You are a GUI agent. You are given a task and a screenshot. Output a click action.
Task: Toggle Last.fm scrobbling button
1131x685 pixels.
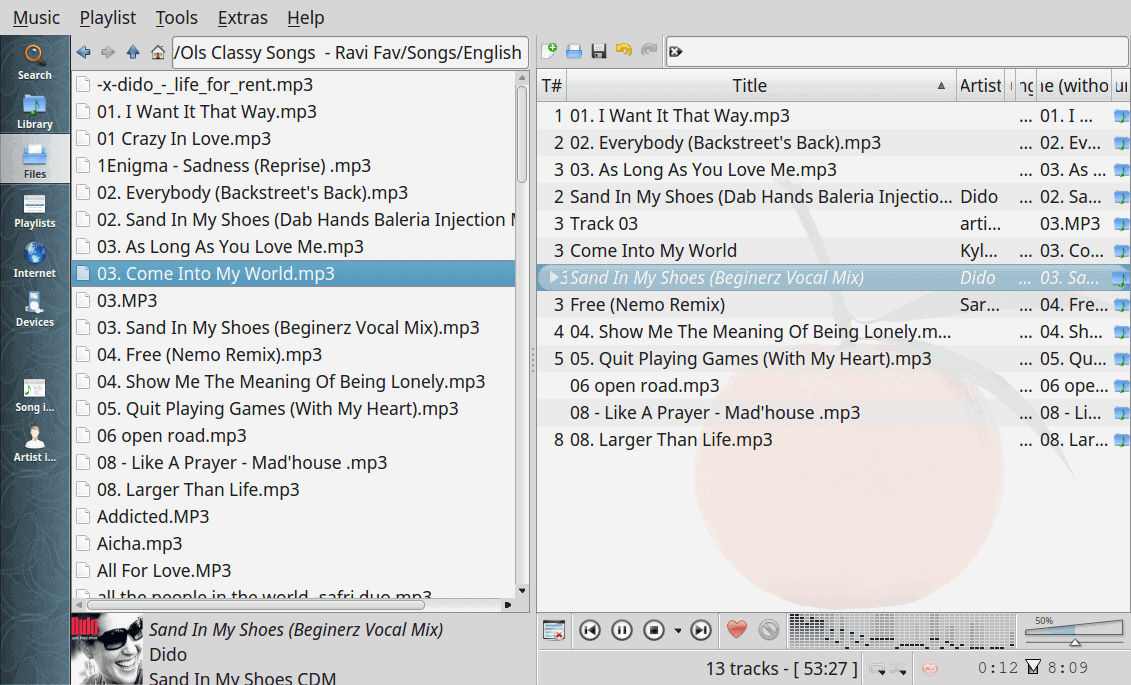[x=929, y=668]
